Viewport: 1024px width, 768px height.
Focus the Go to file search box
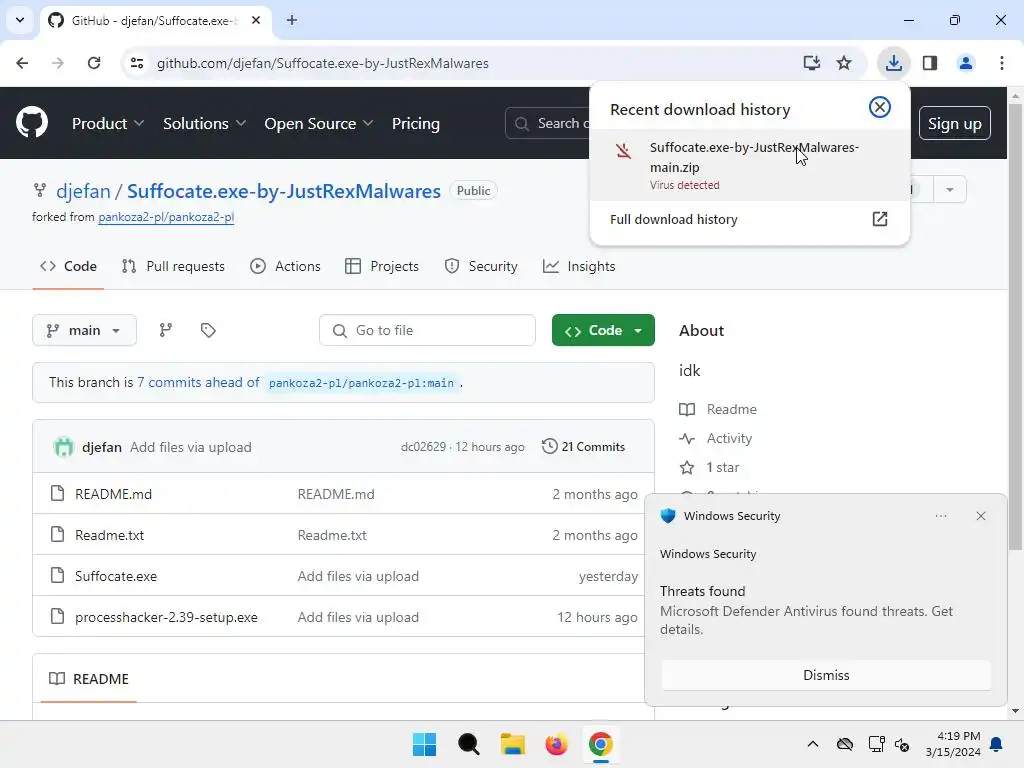tap(427, 330)
